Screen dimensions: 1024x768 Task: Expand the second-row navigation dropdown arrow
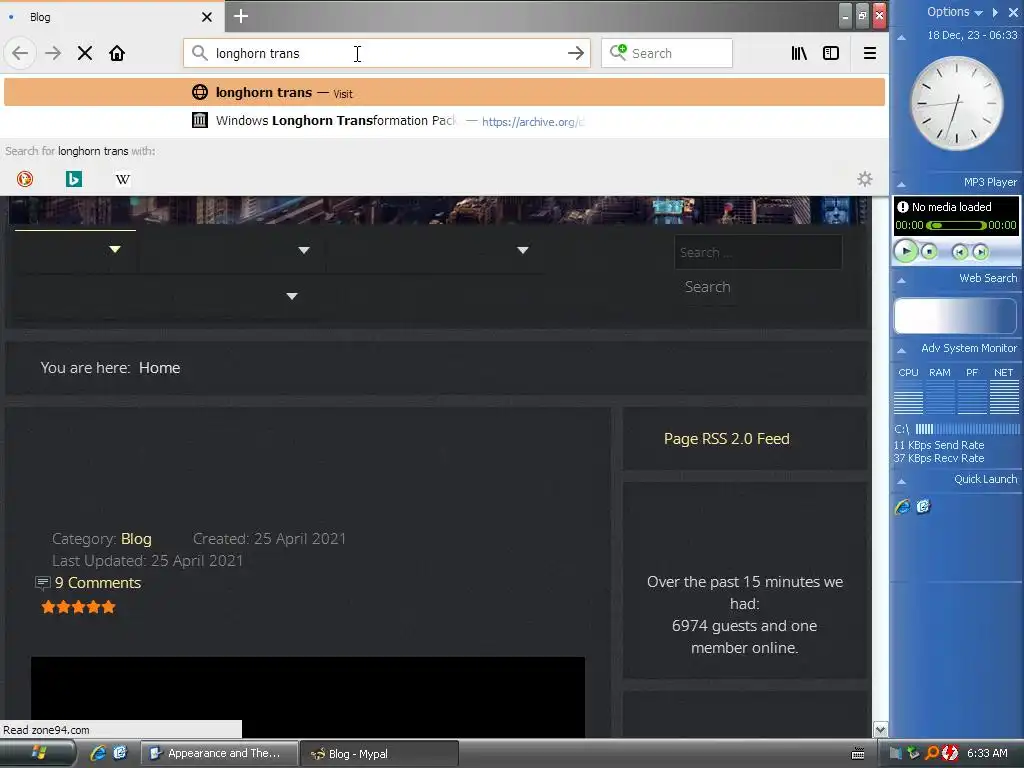point(292,296)
